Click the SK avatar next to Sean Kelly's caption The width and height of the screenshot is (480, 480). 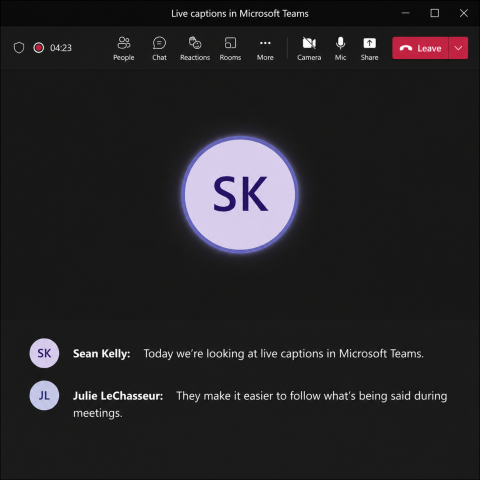(44, 353)
